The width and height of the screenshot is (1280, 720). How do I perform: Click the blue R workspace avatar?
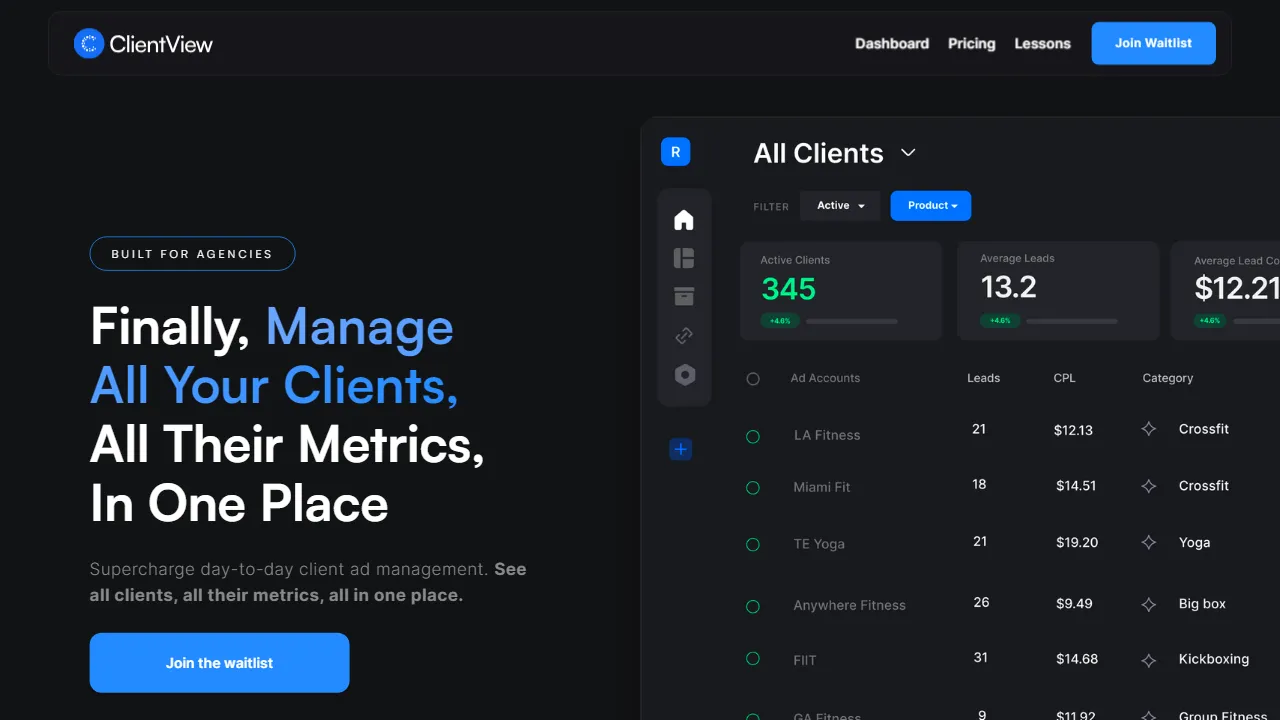[x=676, y=152]
